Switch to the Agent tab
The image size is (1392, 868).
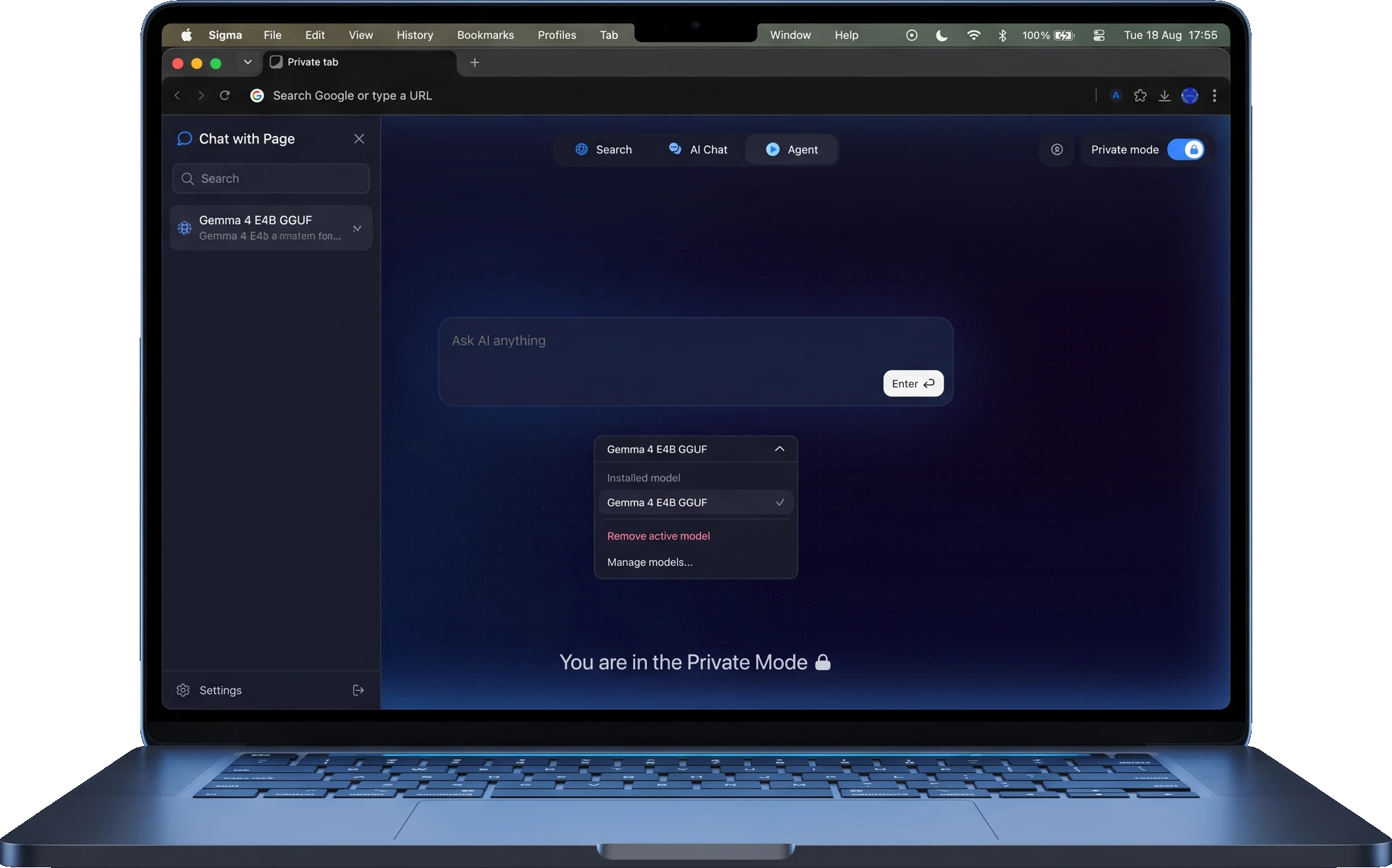pos(792,150)
